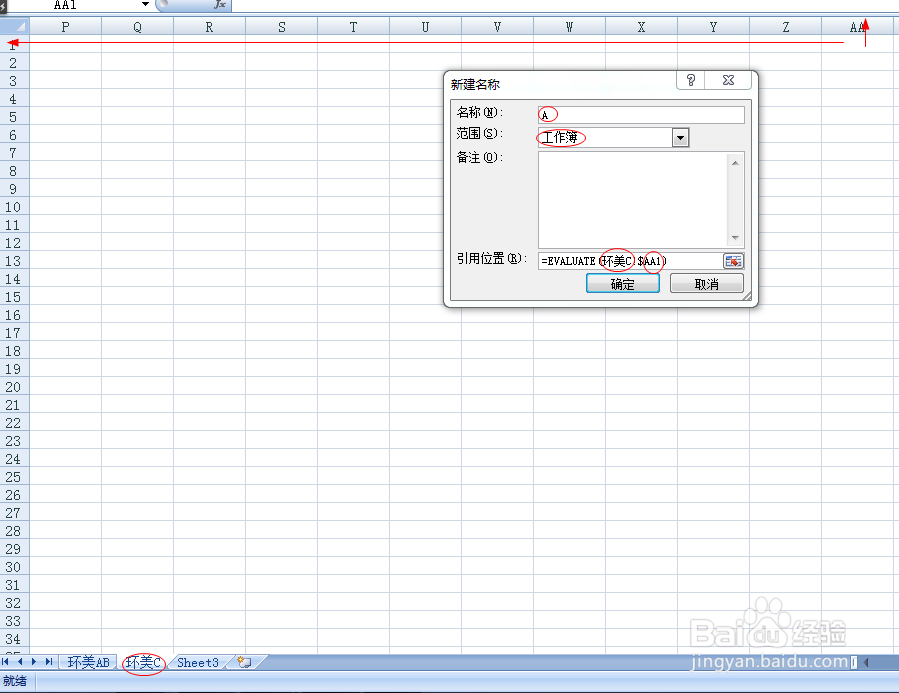
Task: Go to last sheet navigation arrow
Action: [49, 661]
